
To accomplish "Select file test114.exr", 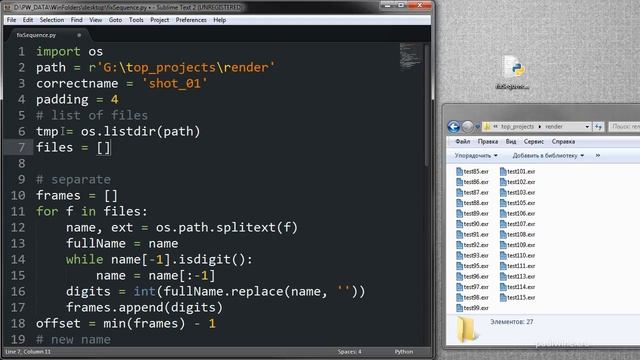I will click(518, 287).
